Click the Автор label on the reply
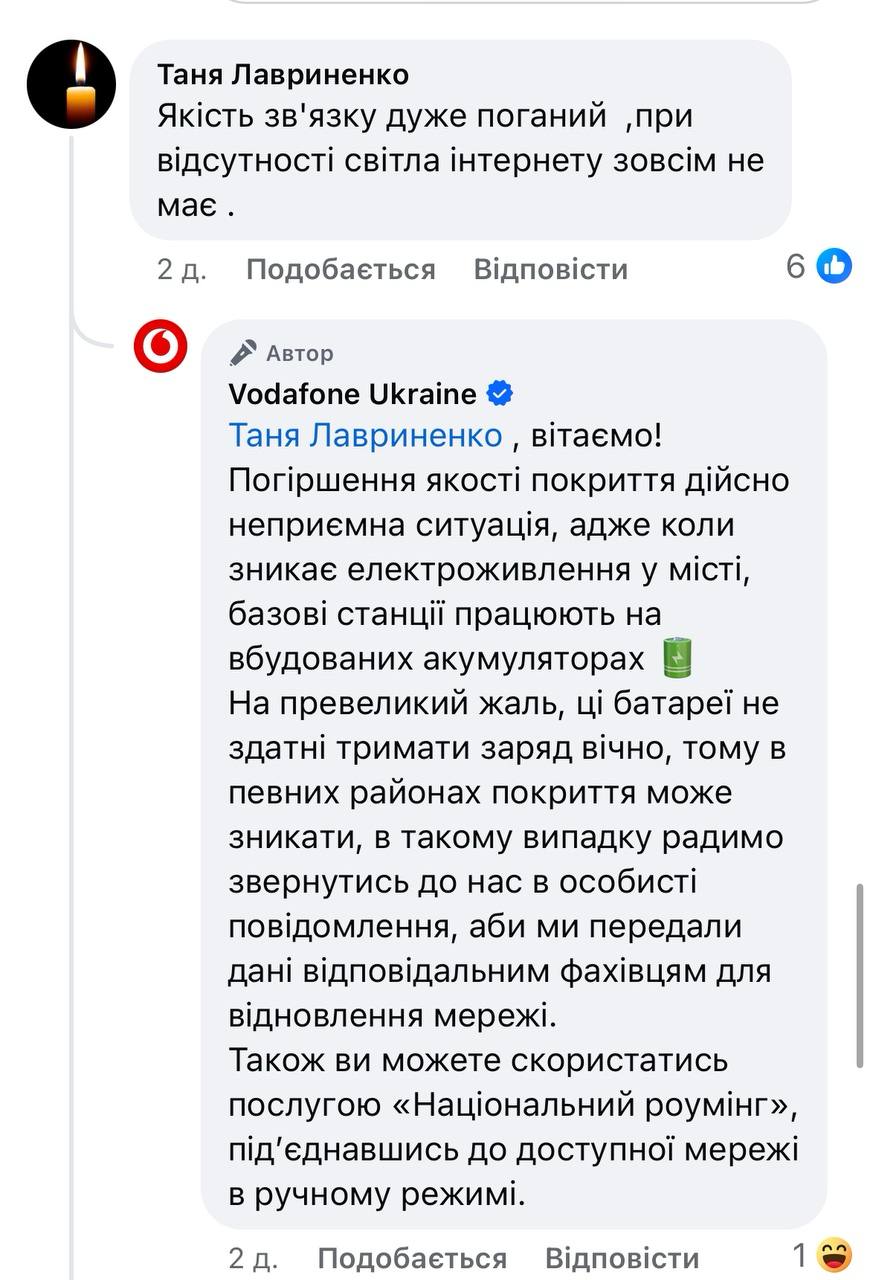The width and height of the screenshot is (870, 1280). click(x=300, y=353)
